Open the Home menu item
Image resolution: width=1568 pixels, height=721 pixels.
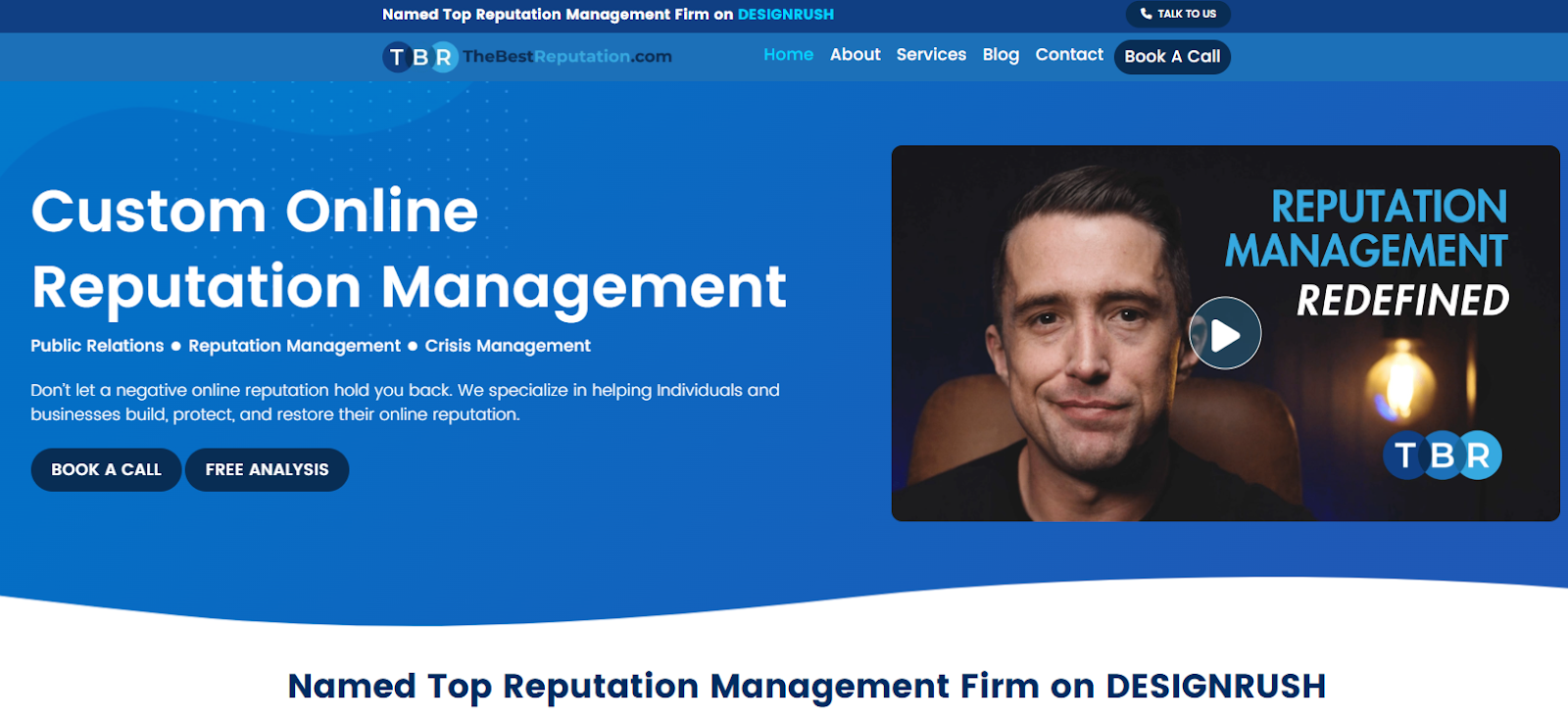point(788,55)
